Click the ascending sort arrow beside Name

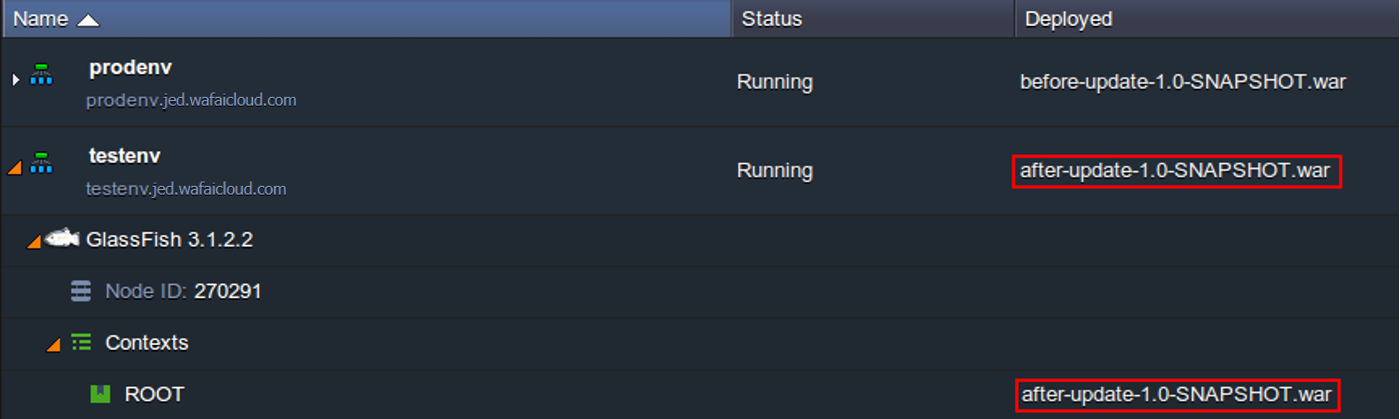point(88,19)
